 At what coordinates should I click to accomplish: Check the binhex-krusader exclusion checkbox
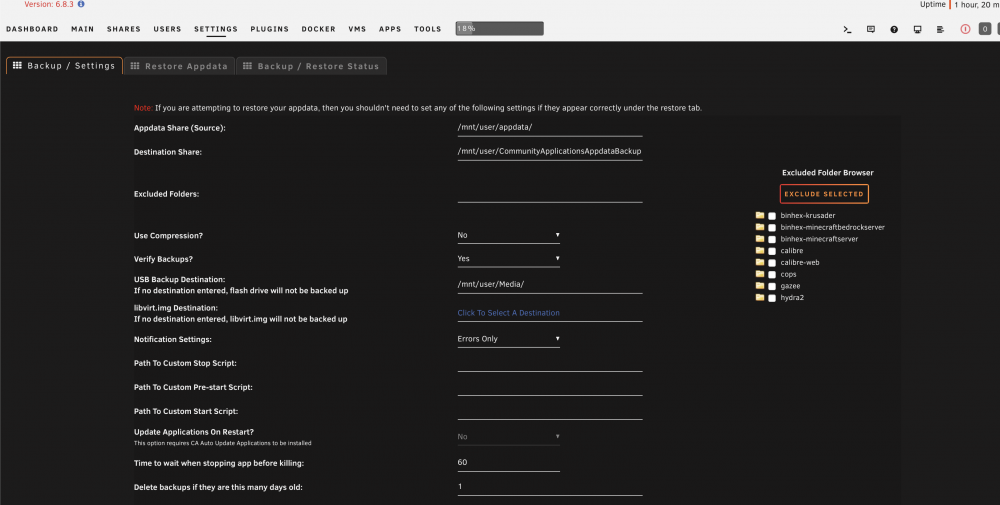point(772,216)
